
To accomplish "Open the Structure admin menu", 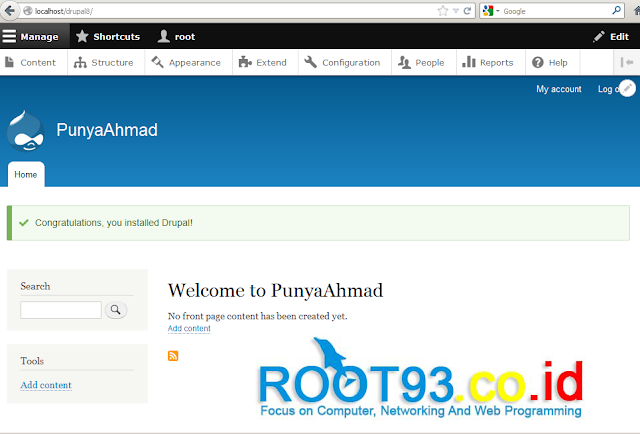I will (x=104, y=62).
